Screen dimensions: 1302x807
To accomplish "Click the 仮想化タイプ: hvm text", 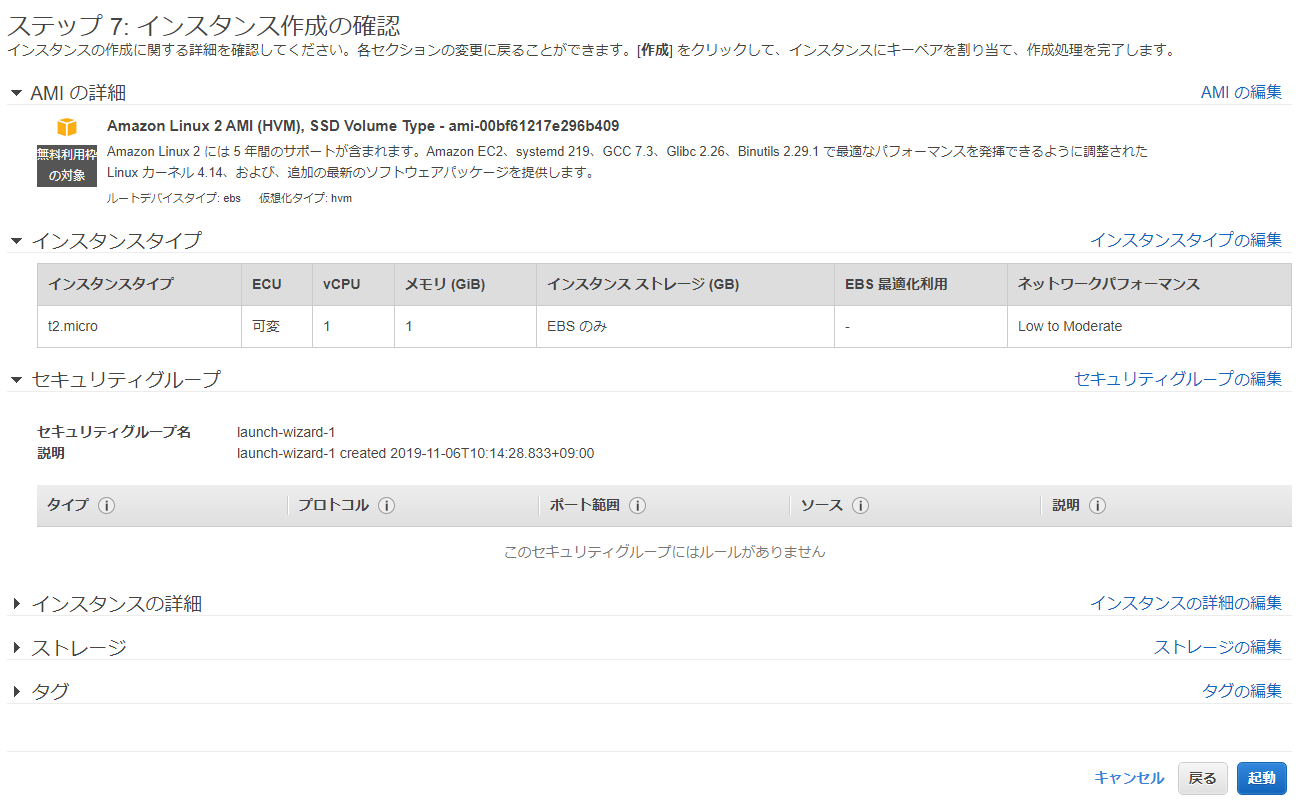I will (x=305, y=198).
